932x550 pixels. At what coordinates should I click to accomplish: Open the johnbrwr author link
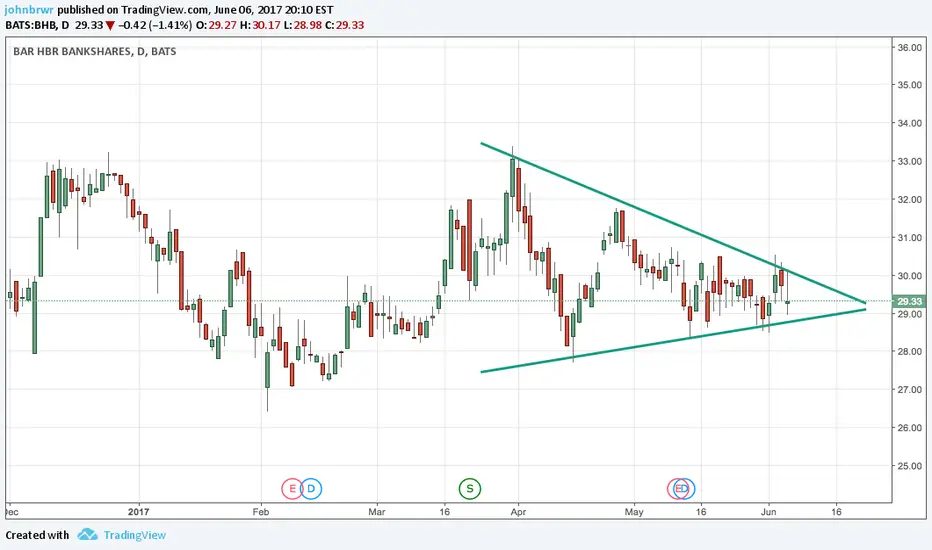(29, 10)
